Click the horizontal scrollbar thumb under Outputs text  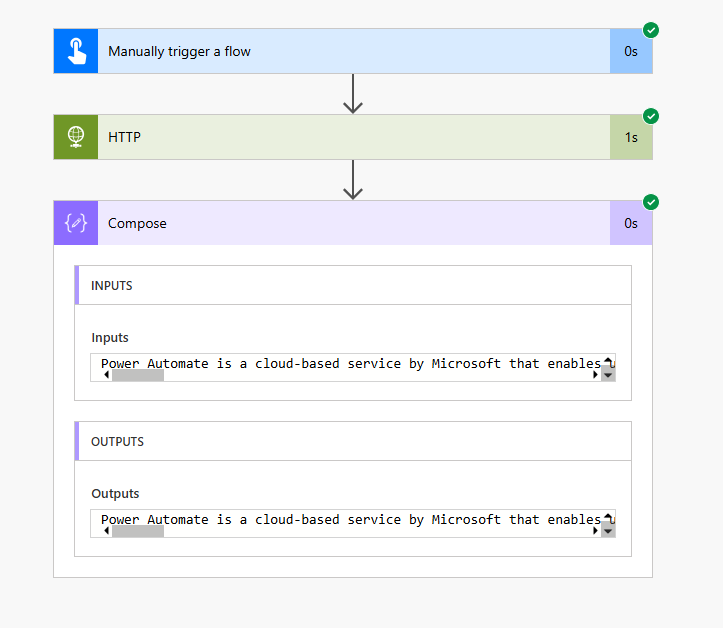[137, 531]
